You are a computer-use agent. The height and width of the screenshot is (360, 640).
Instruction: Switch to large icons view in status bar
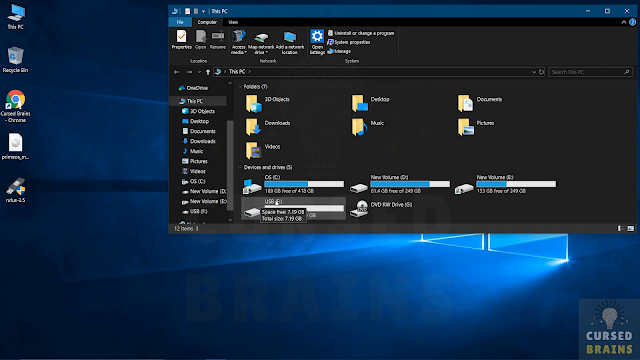click(631, 229)
